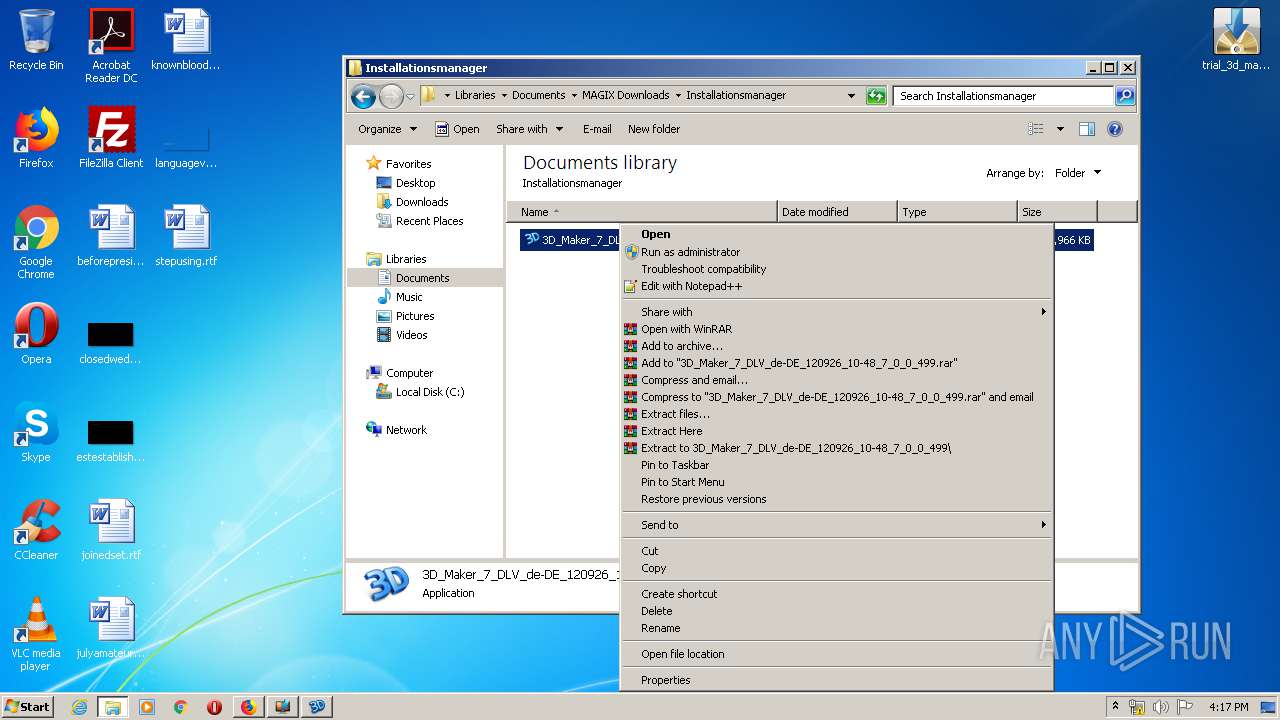The width and height of the screenshot is (1280, 720).
Task: Click the Firefox taskbar icon
Action: pyautogui.click(x=248, y=707)
